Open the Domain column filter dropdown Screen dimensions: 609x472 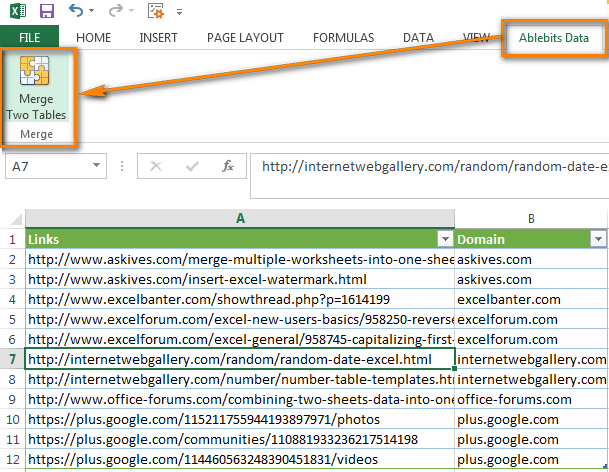coord(599,239)
